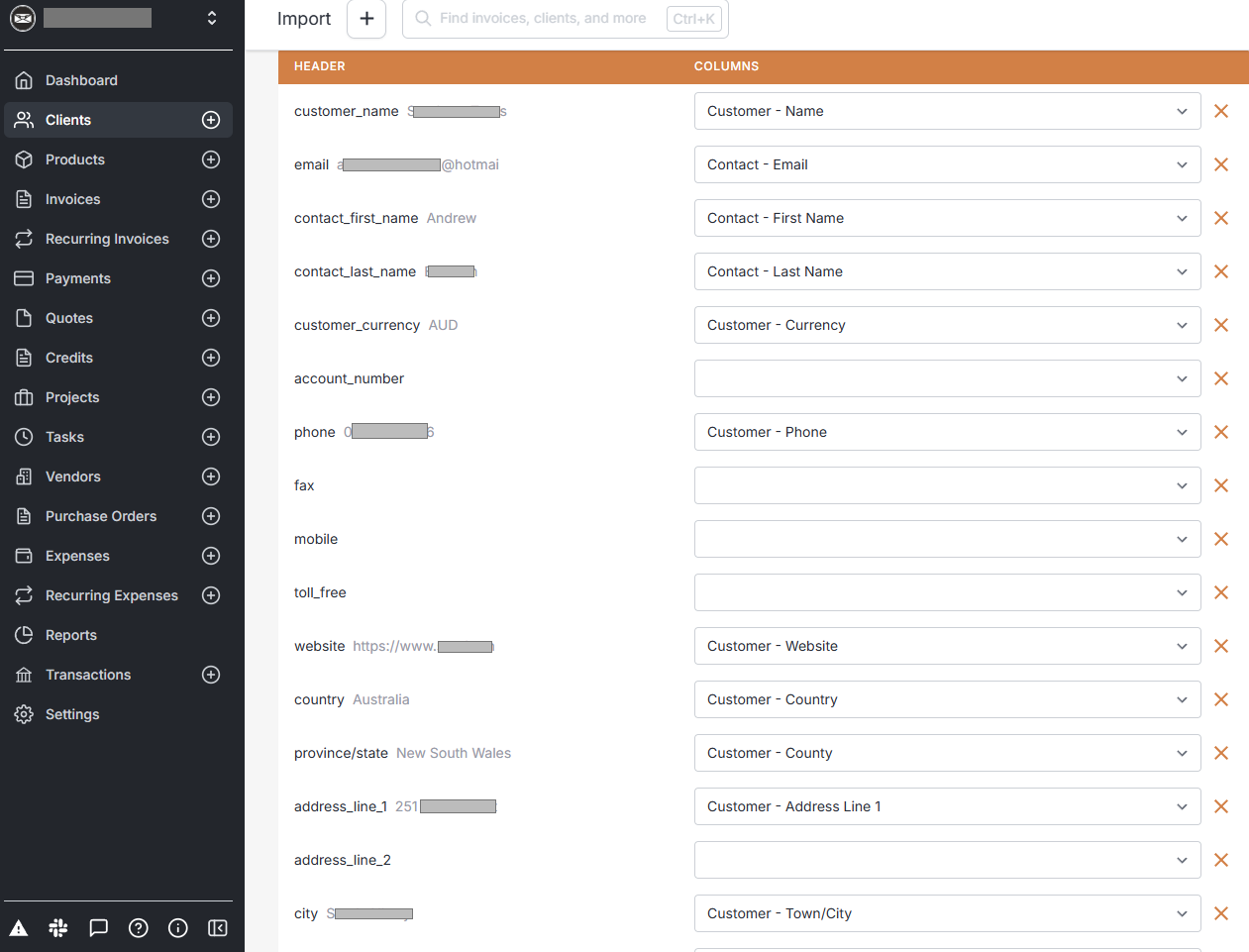Add recurring invoice plus icon

(x=211, y=239)
